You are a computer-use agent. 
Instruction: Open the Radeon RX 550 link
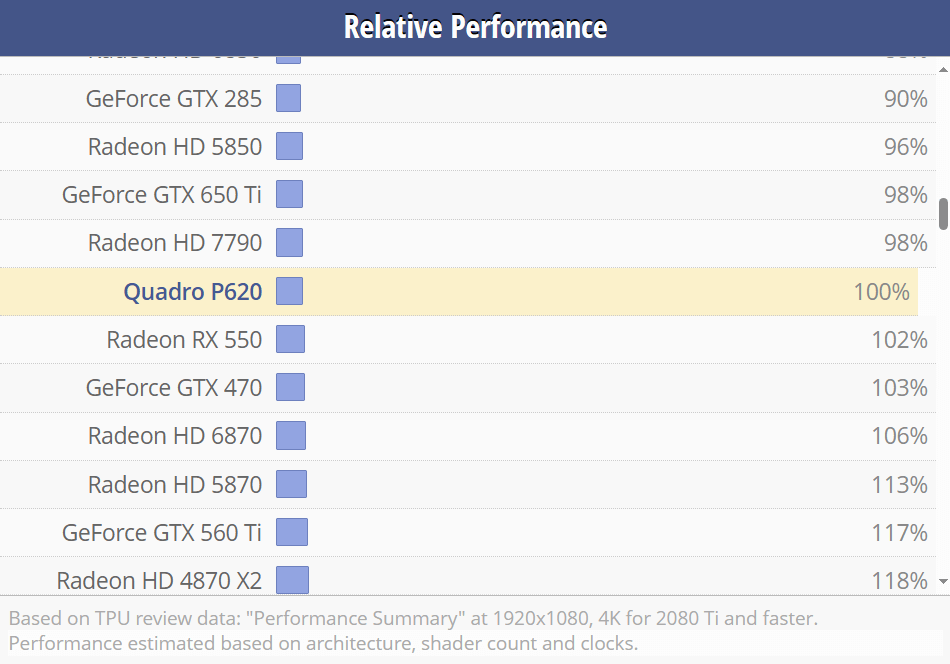184,340
